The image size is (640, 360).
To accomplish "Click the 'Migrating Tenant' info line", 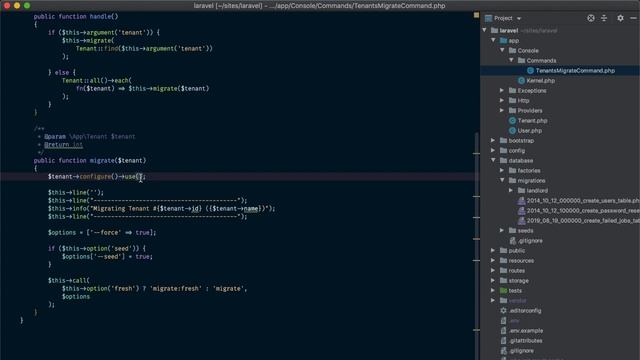I will point(162,209).
